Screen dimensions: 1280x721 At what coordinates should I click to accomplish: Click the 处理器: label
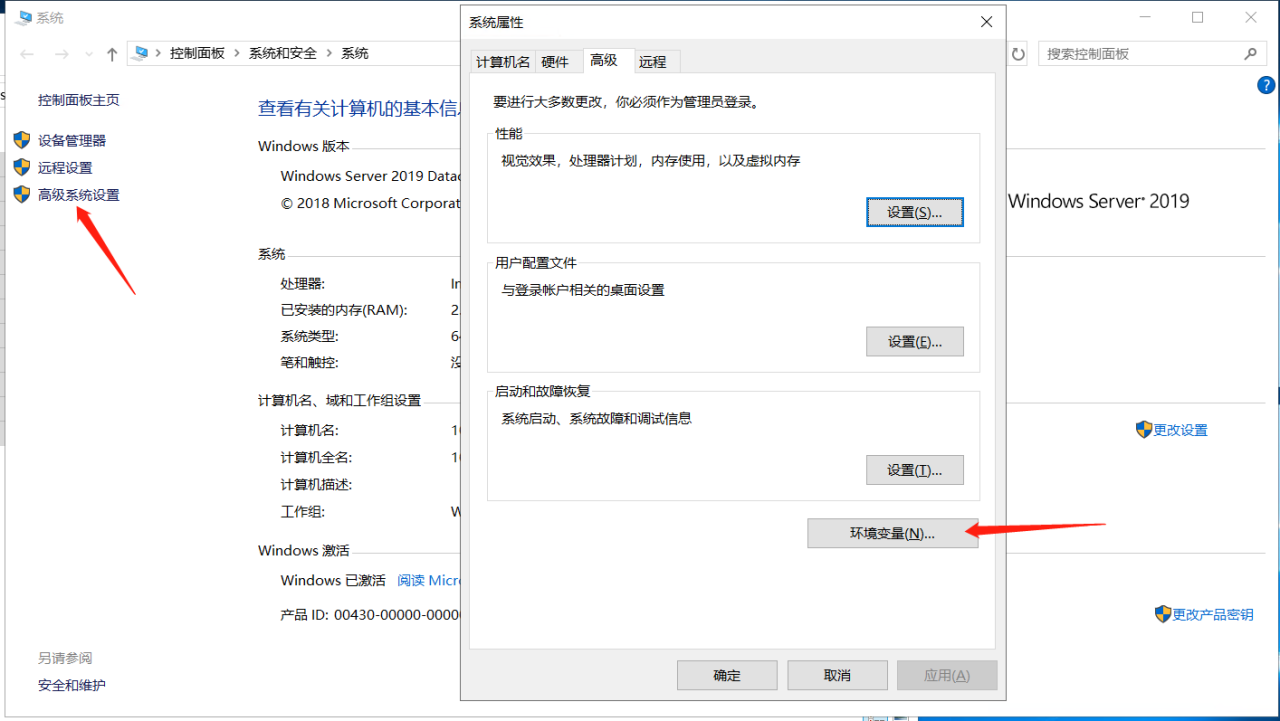[x=303, y=284]
